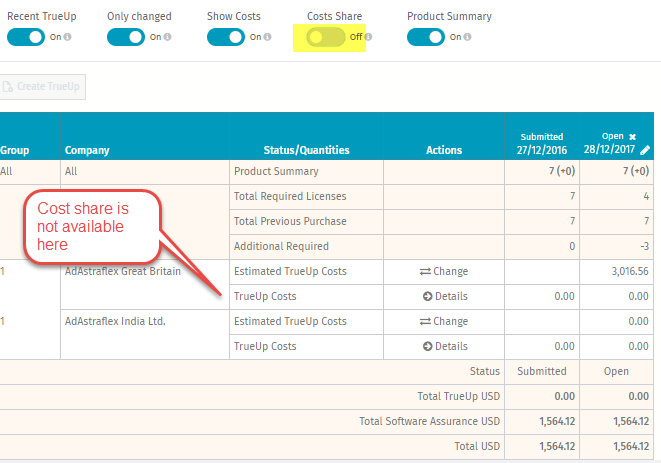The width and height of the screenshot is (661, 463).
Task: Click info icon beside Costs Share Off
Action: click(368, 37)
